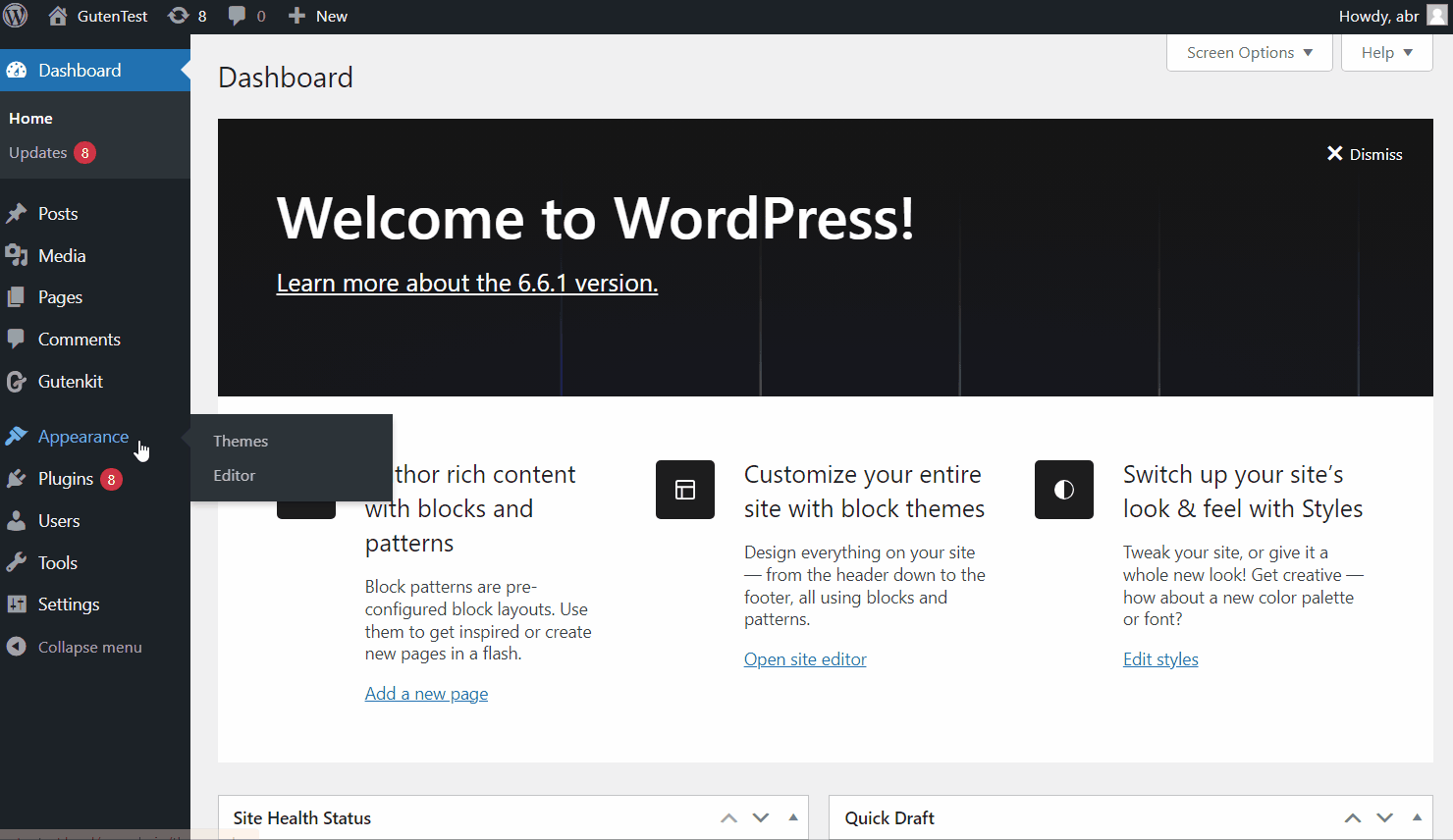Open the Gutenkit menu label
Image resolution: width=1453 pixels, height=840 pixels.
click(x=71, y=382)
